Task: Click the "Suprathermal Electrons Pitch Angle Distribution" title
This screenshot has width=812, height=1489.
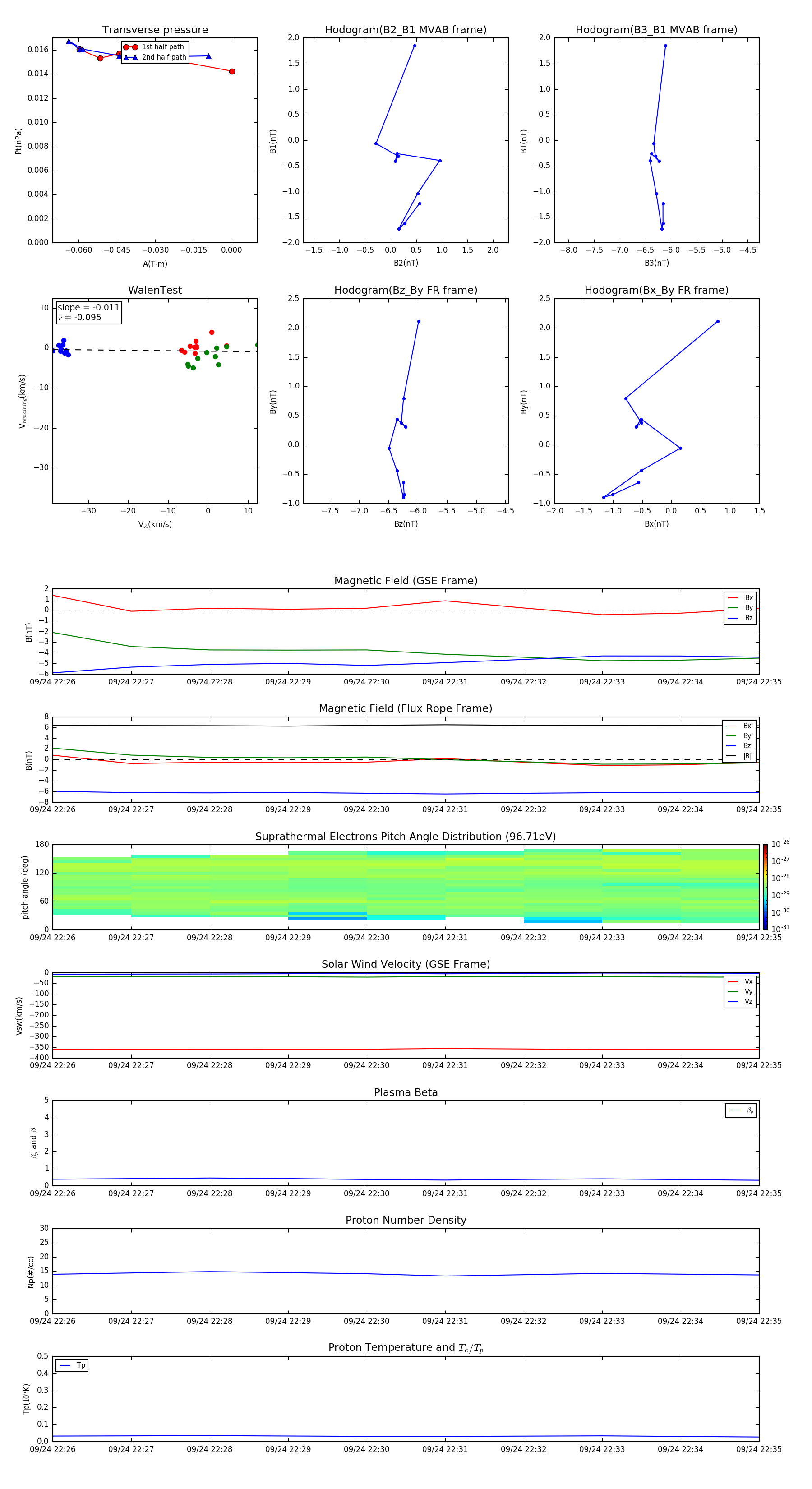Action: point(406,837)
